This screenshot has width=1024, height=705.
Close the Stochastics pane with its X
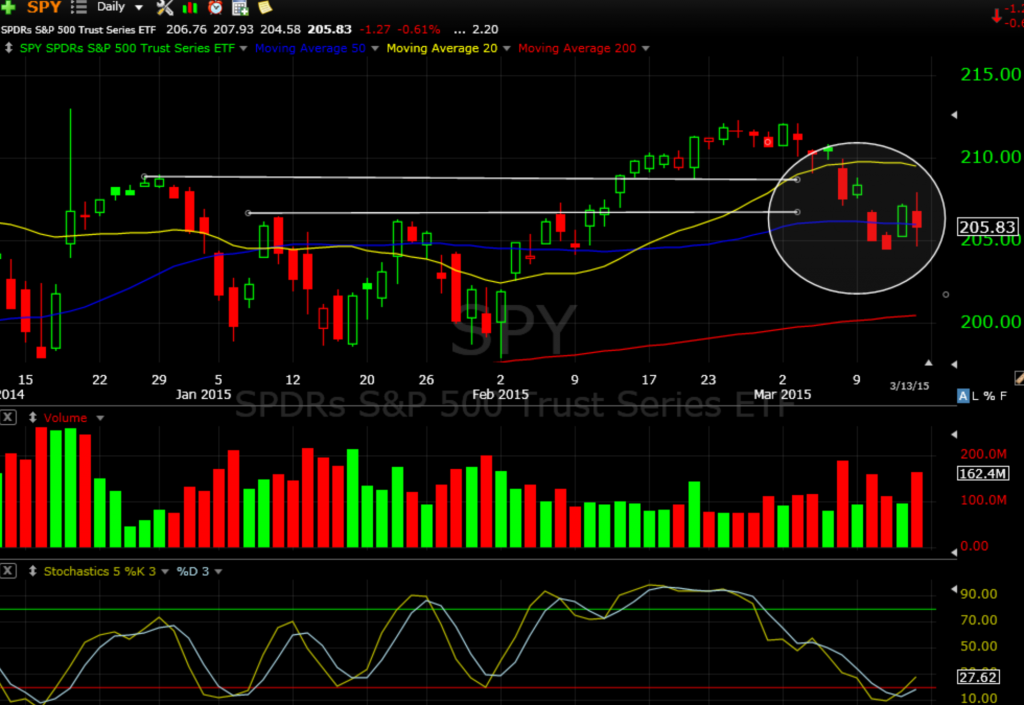click(x=8, y=571)
